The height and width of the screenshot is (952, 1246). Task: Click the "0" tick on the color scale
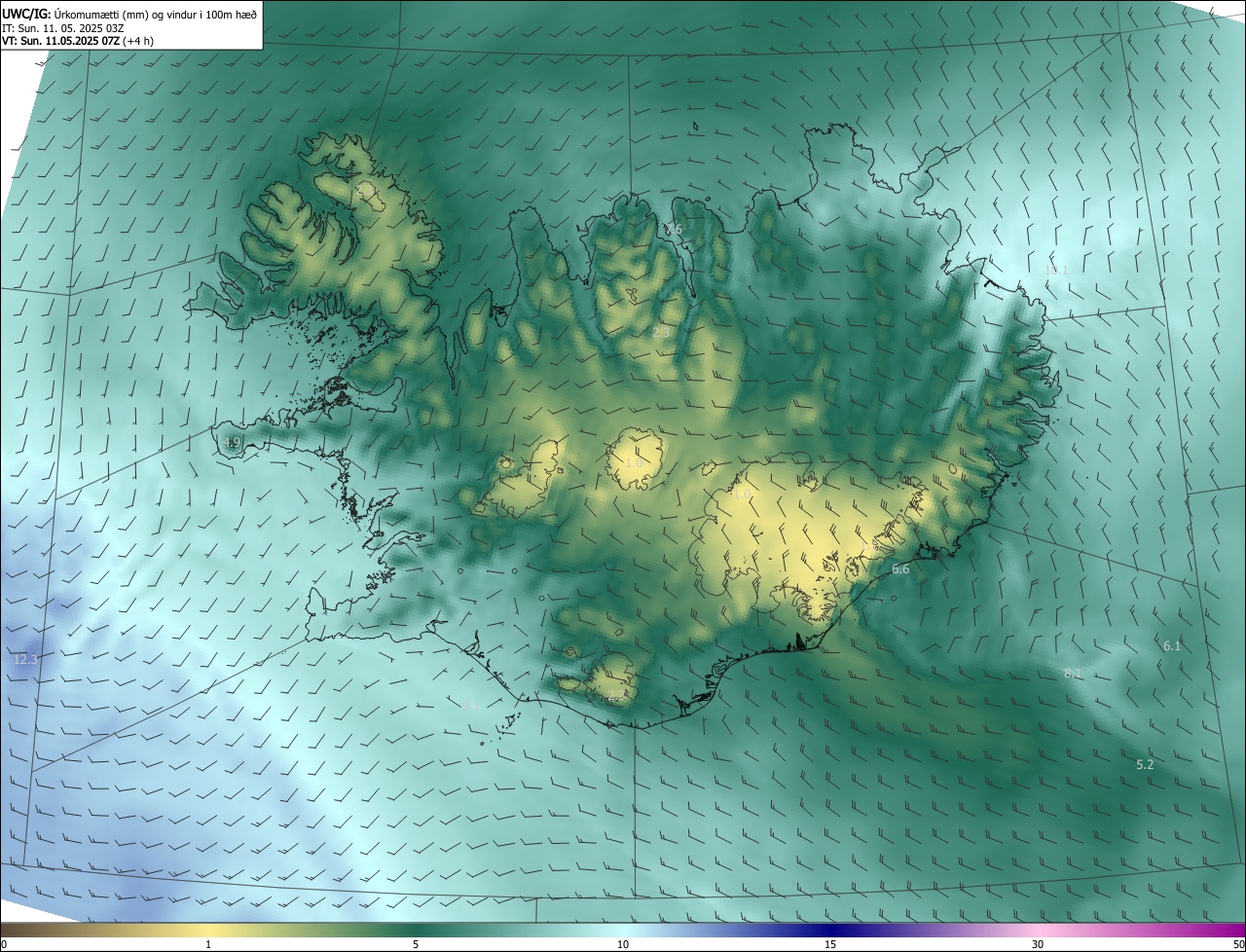[x=4, y=944]
